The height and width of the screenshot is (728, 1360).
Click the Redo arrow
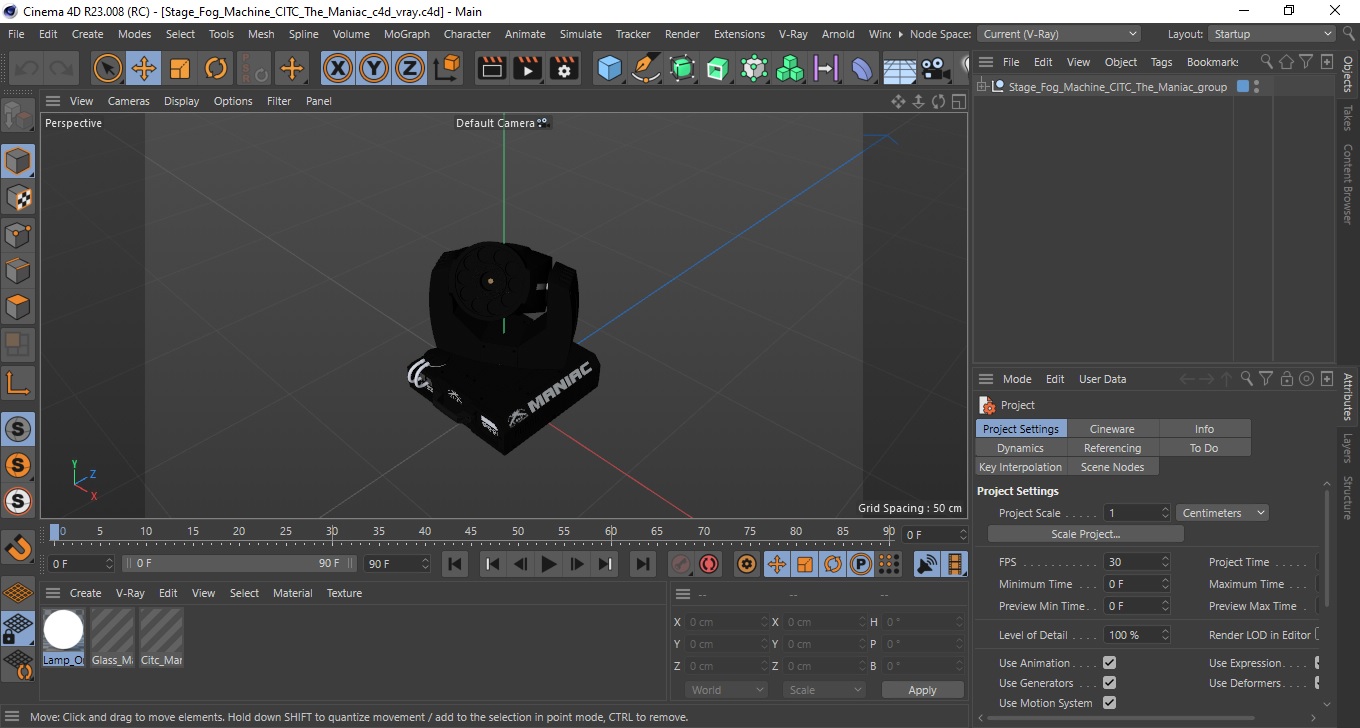61,68
